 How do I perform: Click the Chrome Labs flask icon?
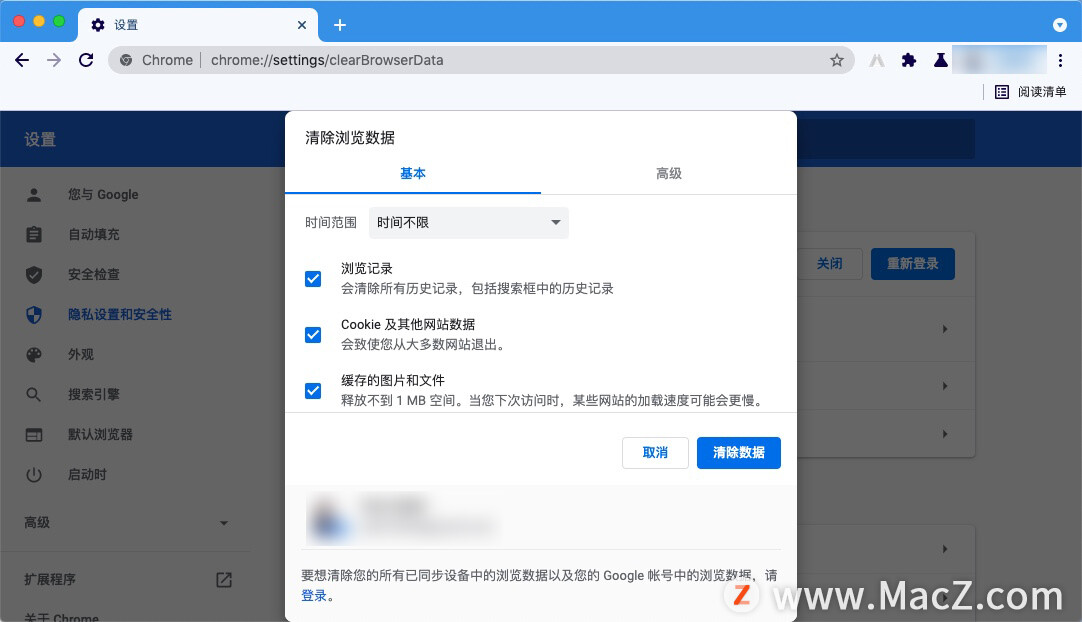point(941,60)
